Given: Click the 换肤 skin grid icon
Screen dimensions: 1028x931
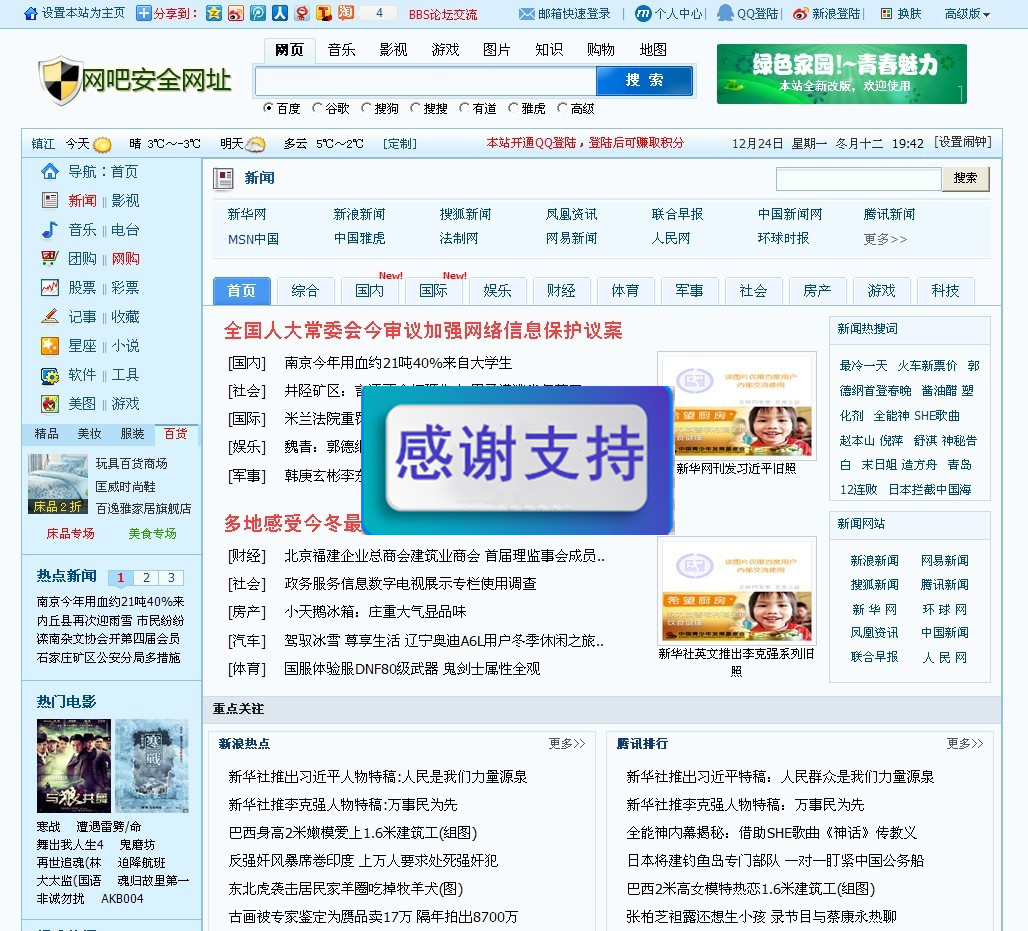Looking at the screenshot, I should click(886, 14).
